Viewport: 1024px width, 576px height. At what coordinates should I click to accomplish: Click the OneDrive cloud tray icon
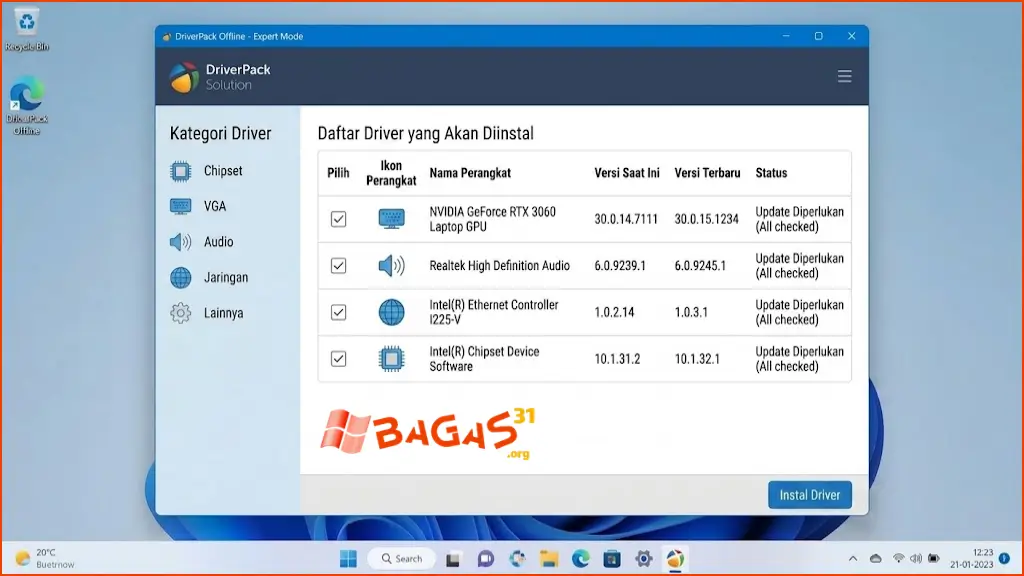[875, 558]
